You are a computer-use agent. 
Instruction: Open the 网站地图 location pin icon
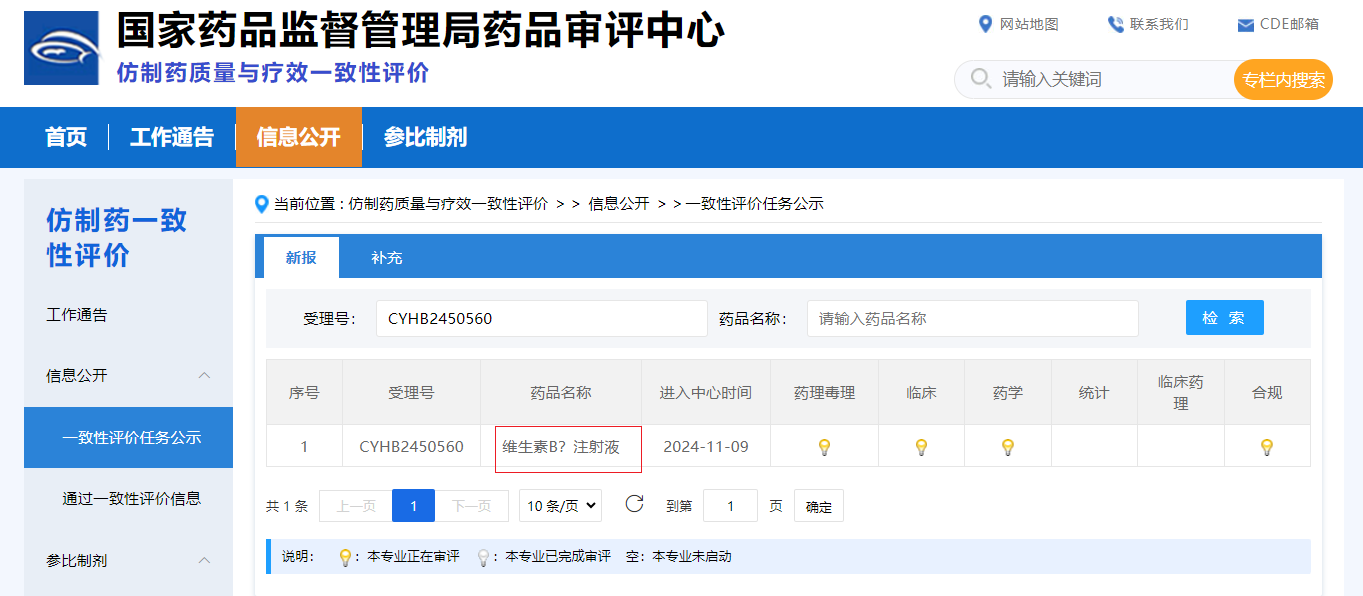point(986,24)
